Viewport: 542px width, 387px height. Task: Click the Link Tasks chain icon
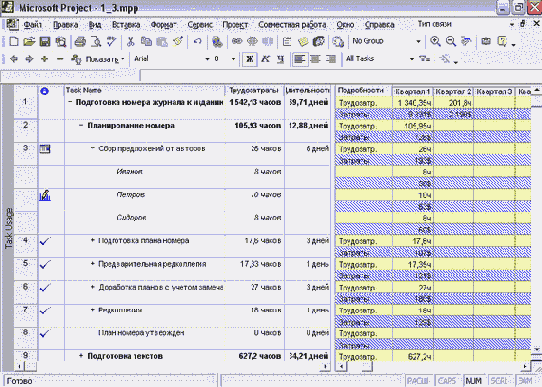coord(237,41)
